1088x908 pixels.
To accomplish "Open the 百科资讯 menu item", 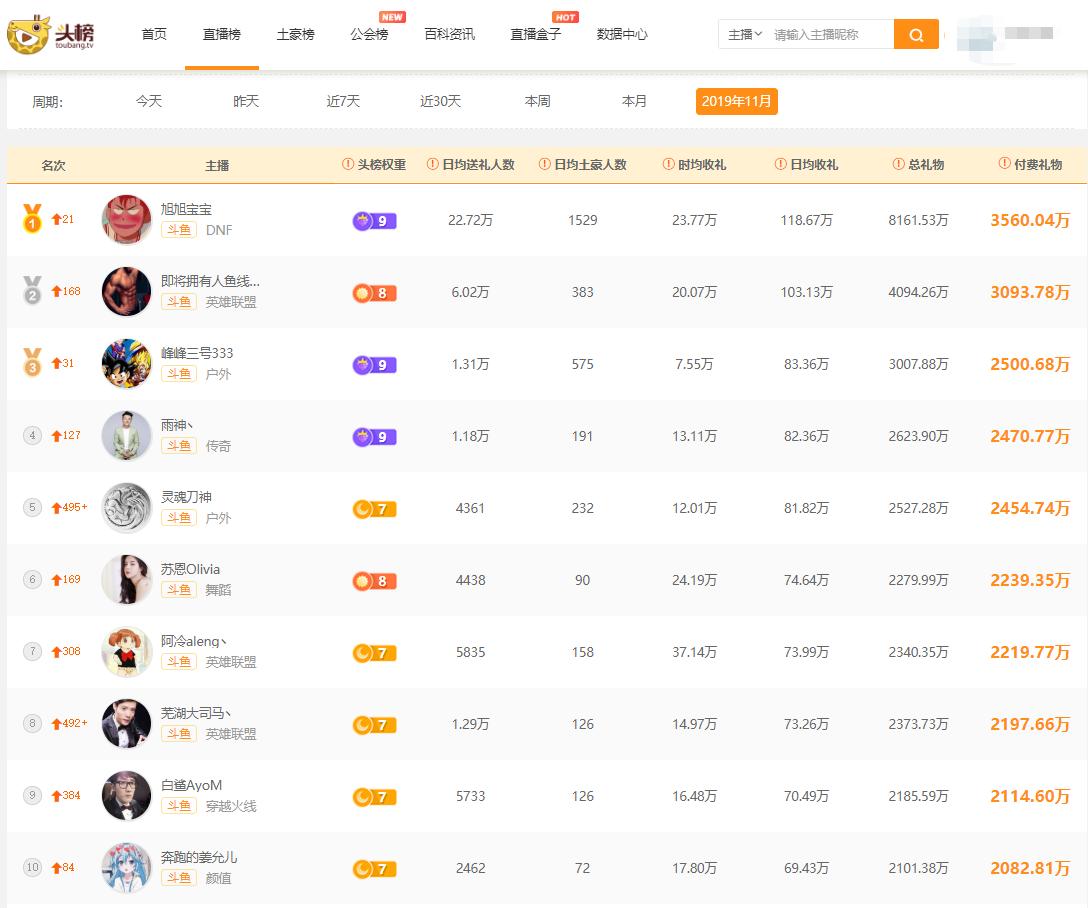I will pyautogui.click(x=448, y=32).
